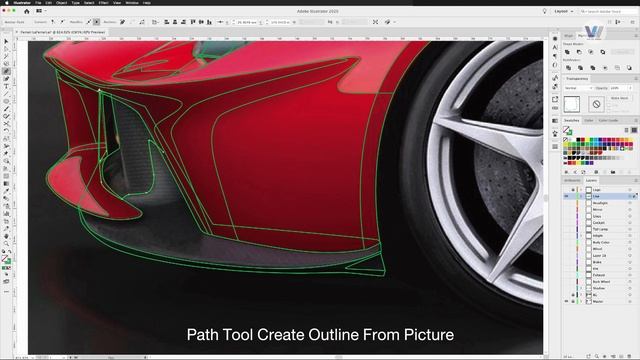Select the Direct Selection tool
This screenshot has width=640, height=360.
coord(6,49)
